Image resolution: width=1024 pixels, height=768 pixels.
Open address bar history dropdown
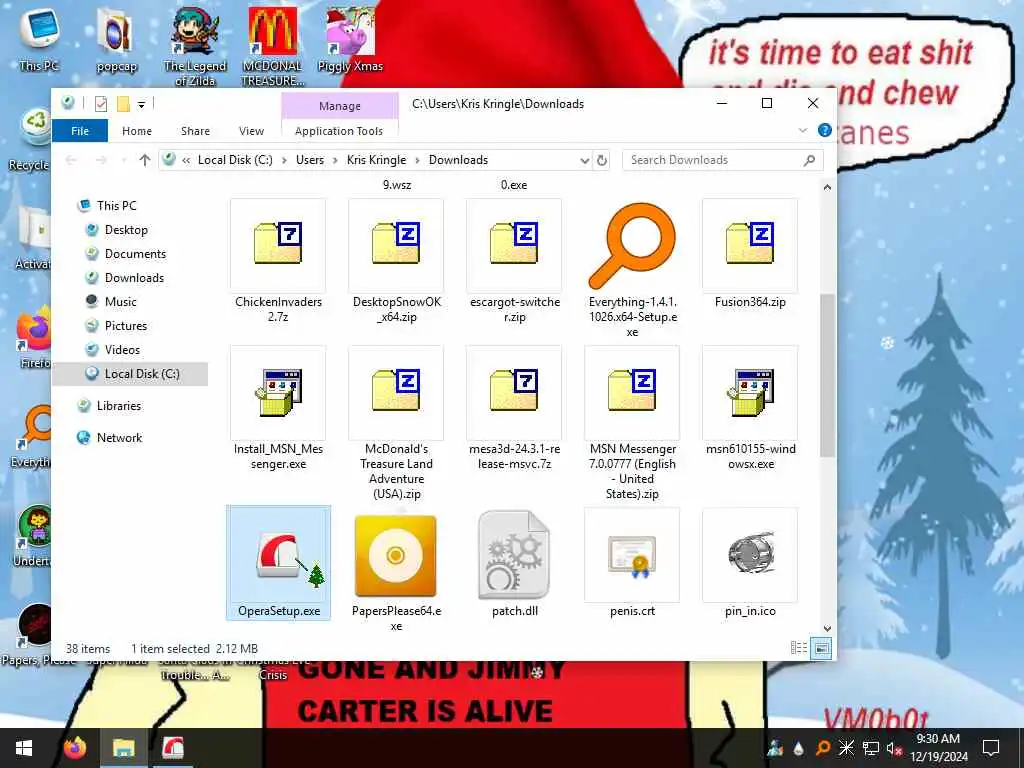click(584, 160)
